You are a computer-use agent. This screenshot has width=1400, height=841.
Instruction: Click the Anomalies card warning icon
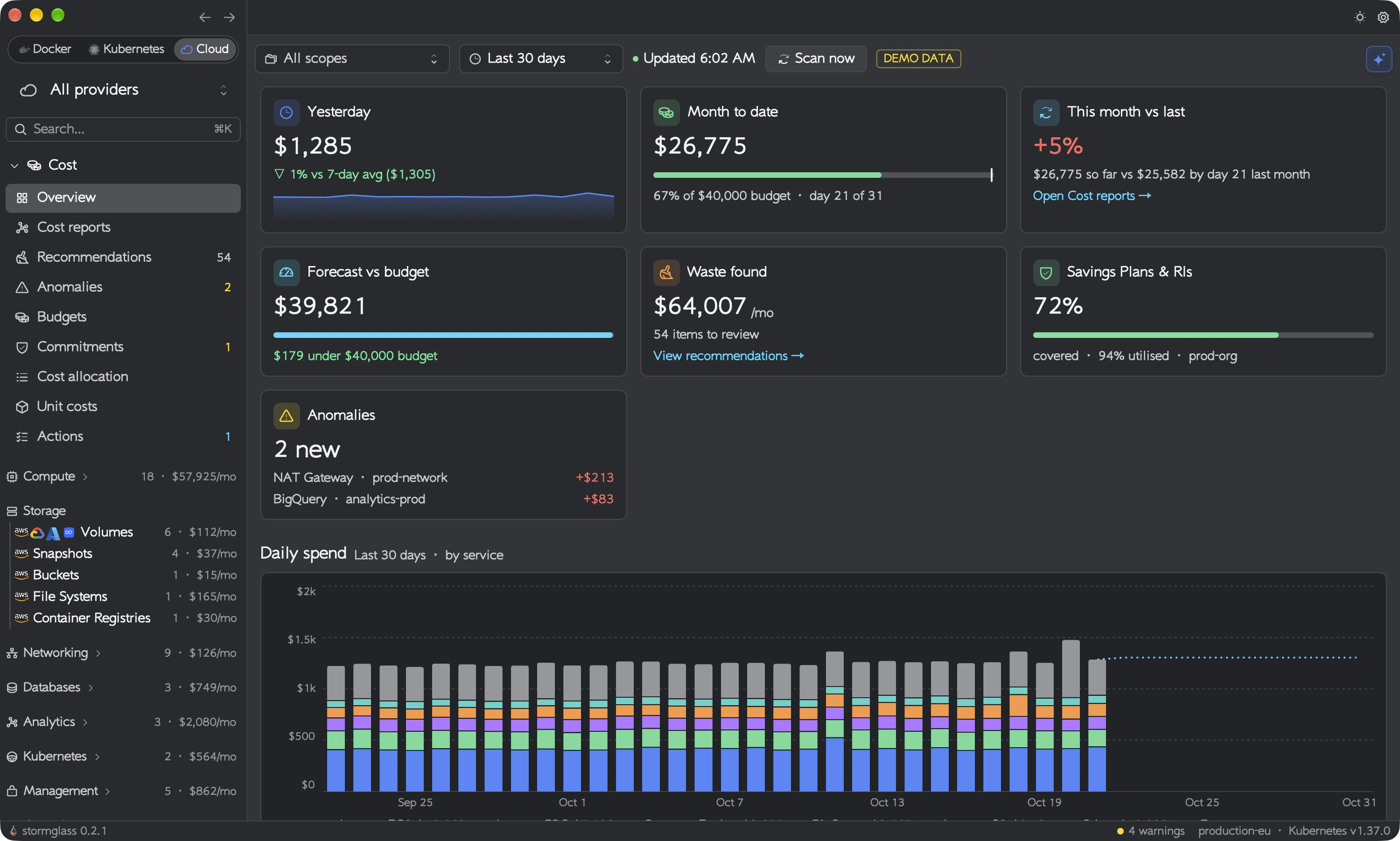(x=286, y=416)
